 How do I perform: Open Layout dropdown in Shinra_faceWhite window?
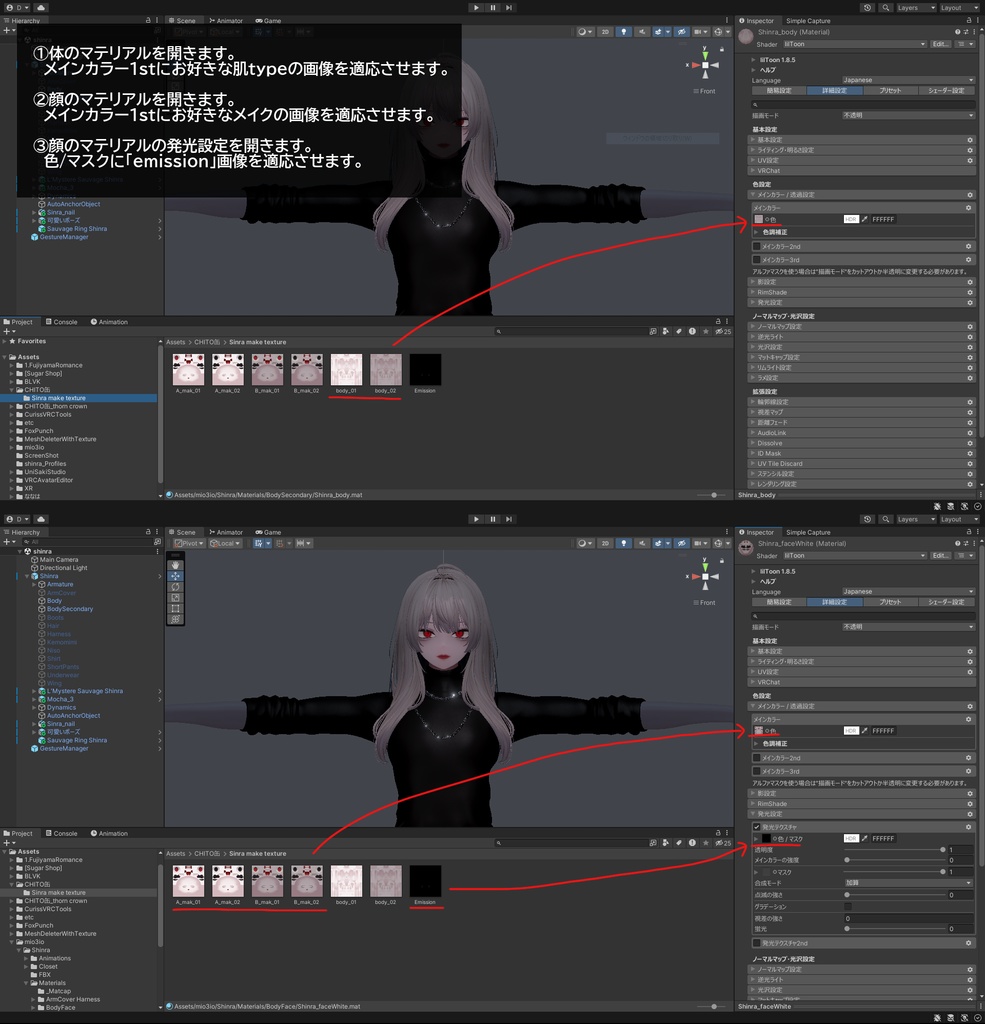pos(960,519)
